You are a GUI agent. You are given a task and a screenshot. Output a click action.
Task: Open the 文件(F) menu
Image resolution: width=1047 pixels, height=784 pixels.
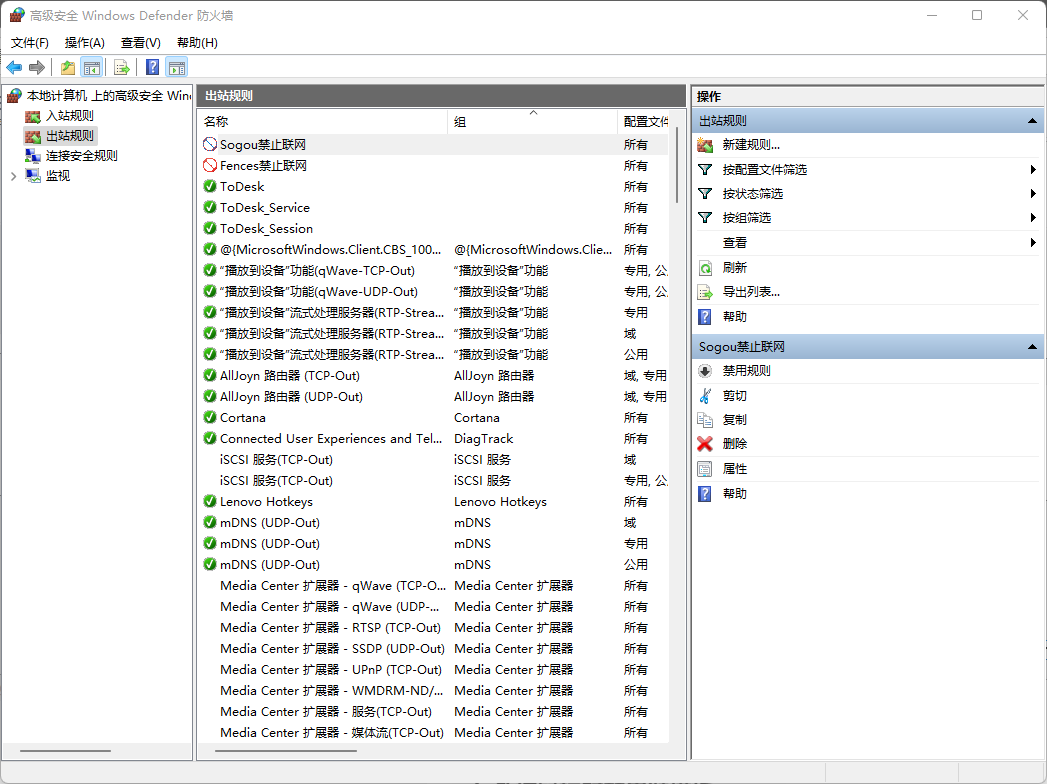coord(29,43)
